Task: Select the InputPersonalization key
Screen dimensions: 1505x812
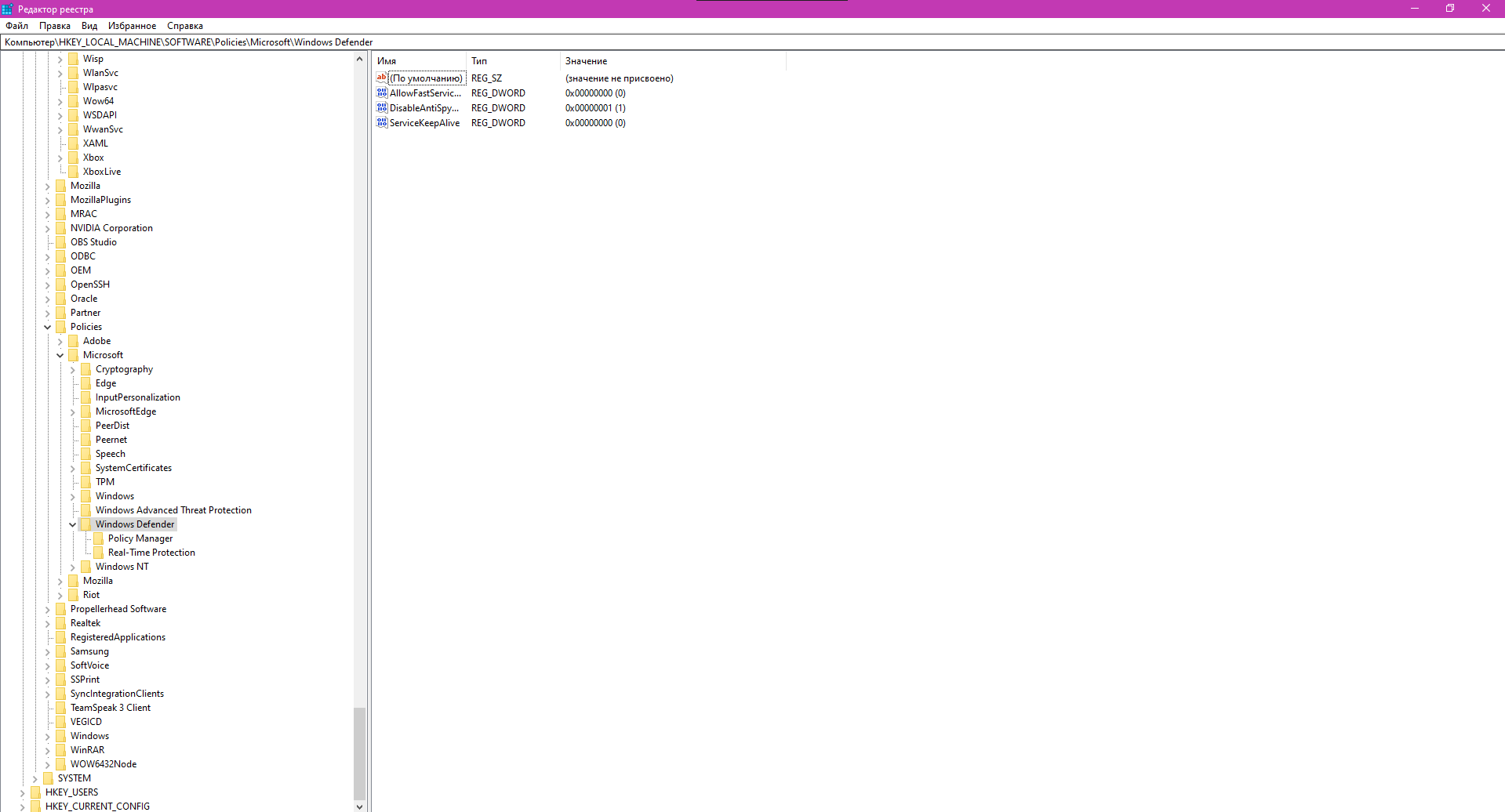Action: pos(138,397)
